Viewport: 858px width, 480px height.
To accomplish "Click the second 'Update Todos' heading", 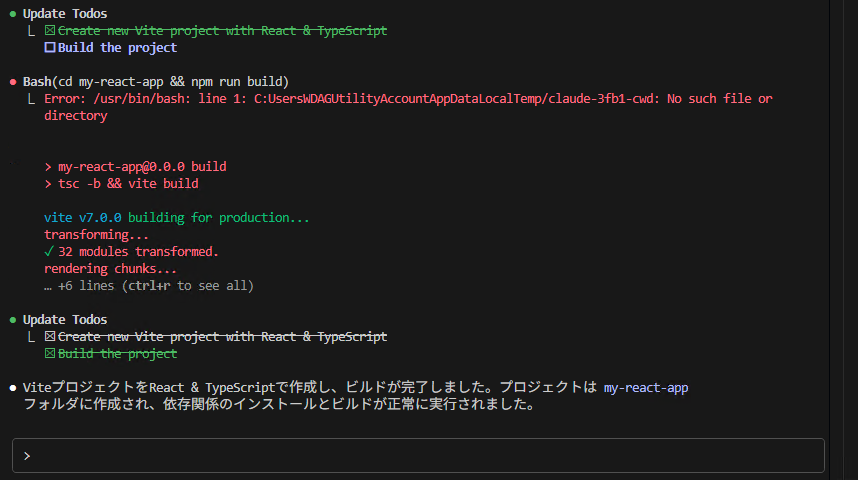I will [65, 320].
